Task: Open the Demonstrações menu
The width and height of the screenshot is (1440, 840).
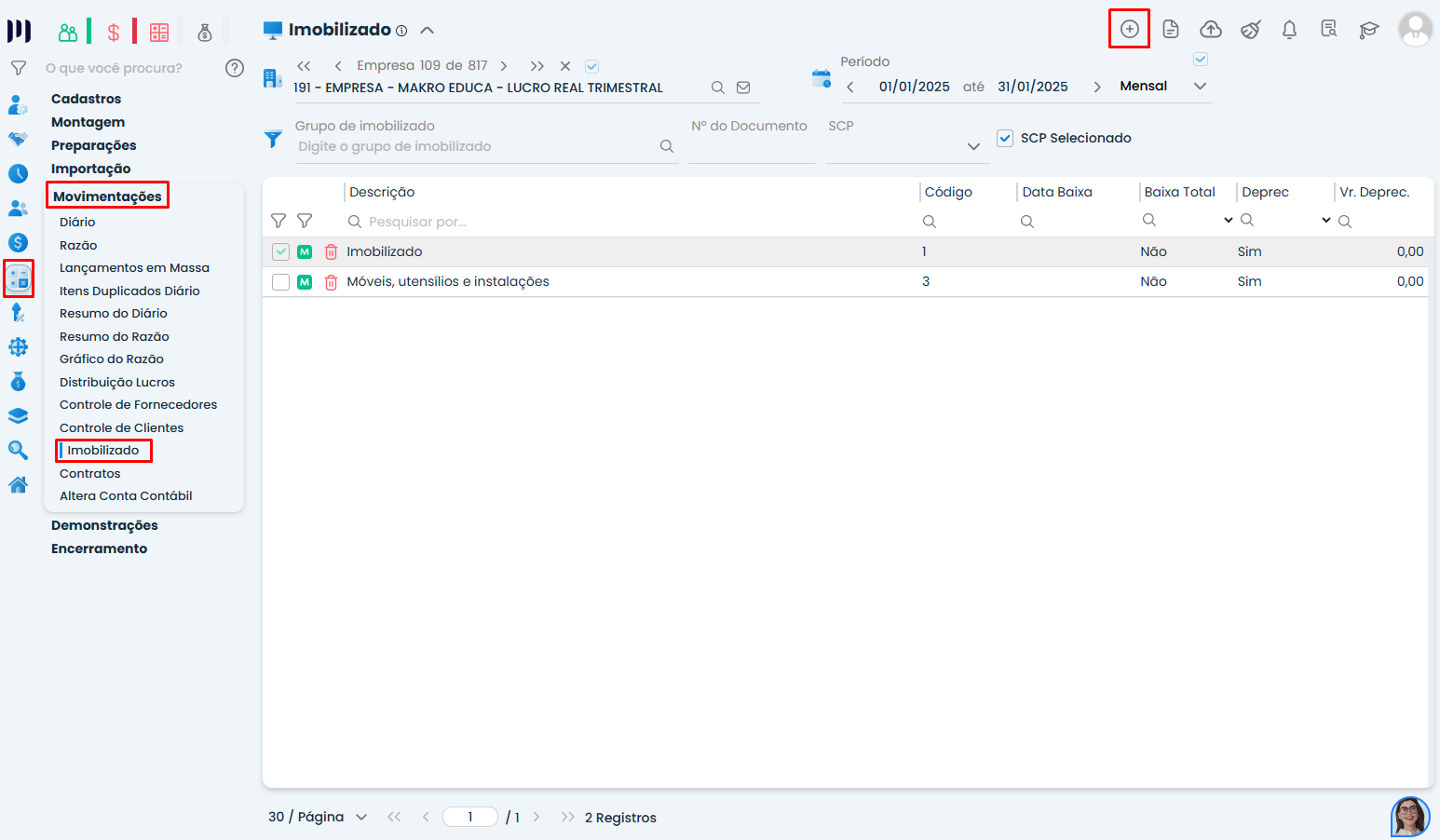Action: (104, 525)
